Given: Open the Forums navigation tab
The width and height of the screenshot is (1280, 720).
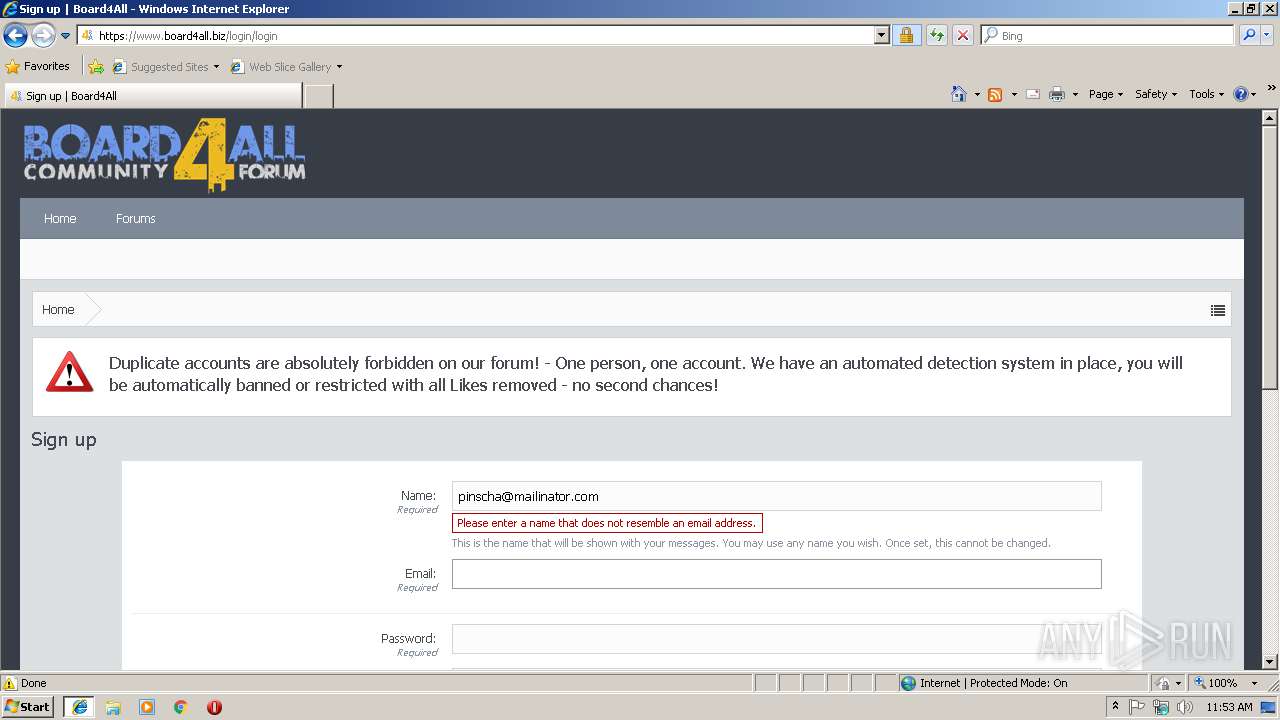Looking at the screenshot, I should (136, 218).
